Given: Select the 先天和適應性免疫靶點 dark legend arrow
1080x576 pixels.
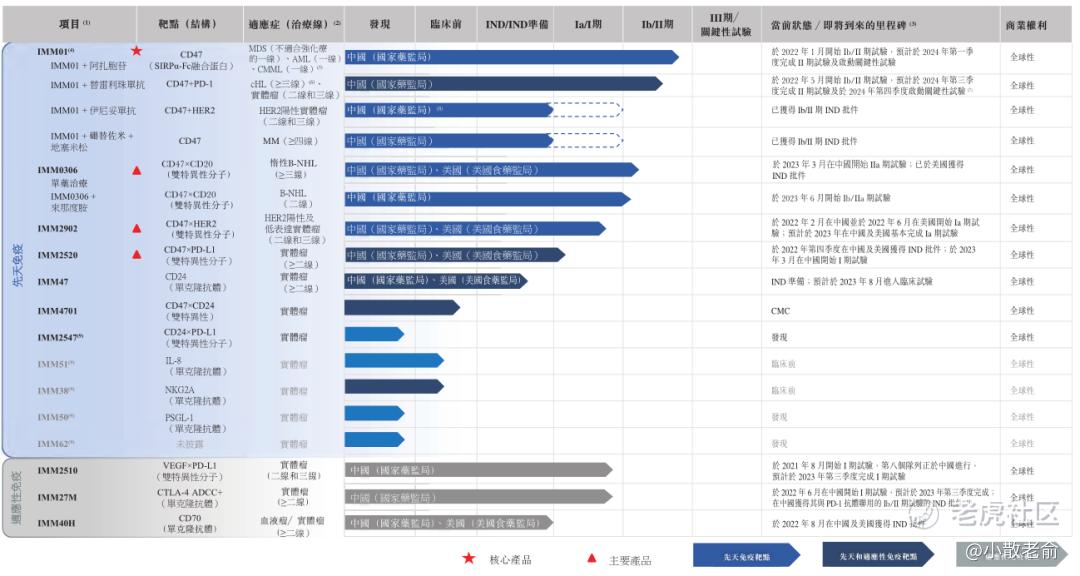Looking at the screenshot, I should pyautogui.click(x=878, y=555).
